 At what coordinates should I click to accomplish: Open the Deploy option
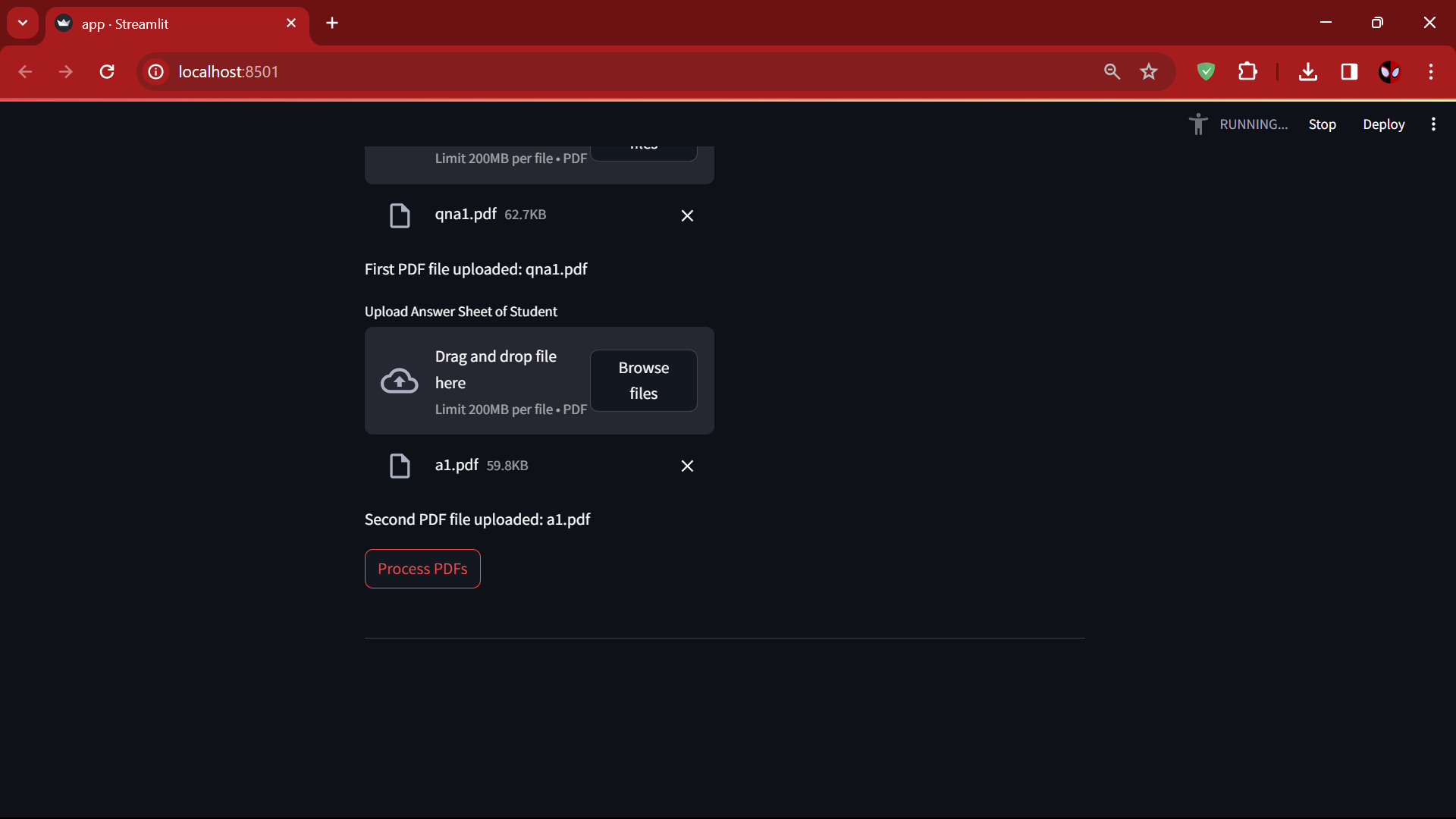coord(1383,124)
